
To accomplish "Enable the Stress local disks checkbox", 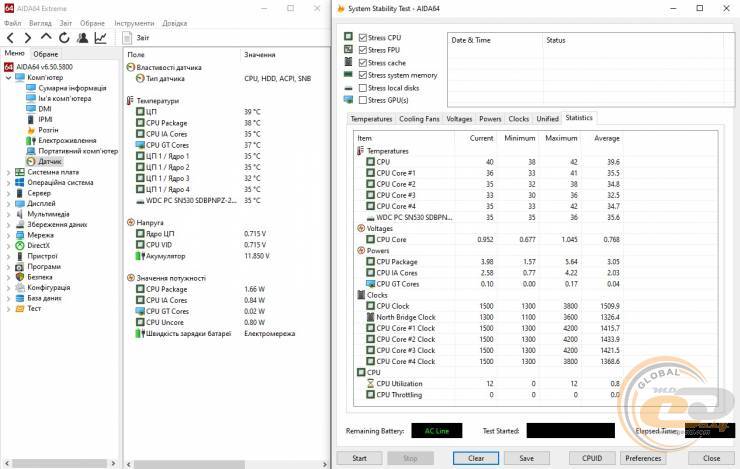I will (x=362, y=88).
